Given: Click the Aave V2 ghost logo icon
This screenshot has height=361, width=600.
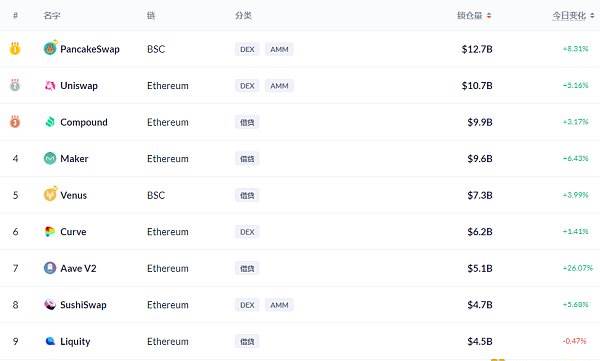Looking at the screenshot, I should [50, 268].
